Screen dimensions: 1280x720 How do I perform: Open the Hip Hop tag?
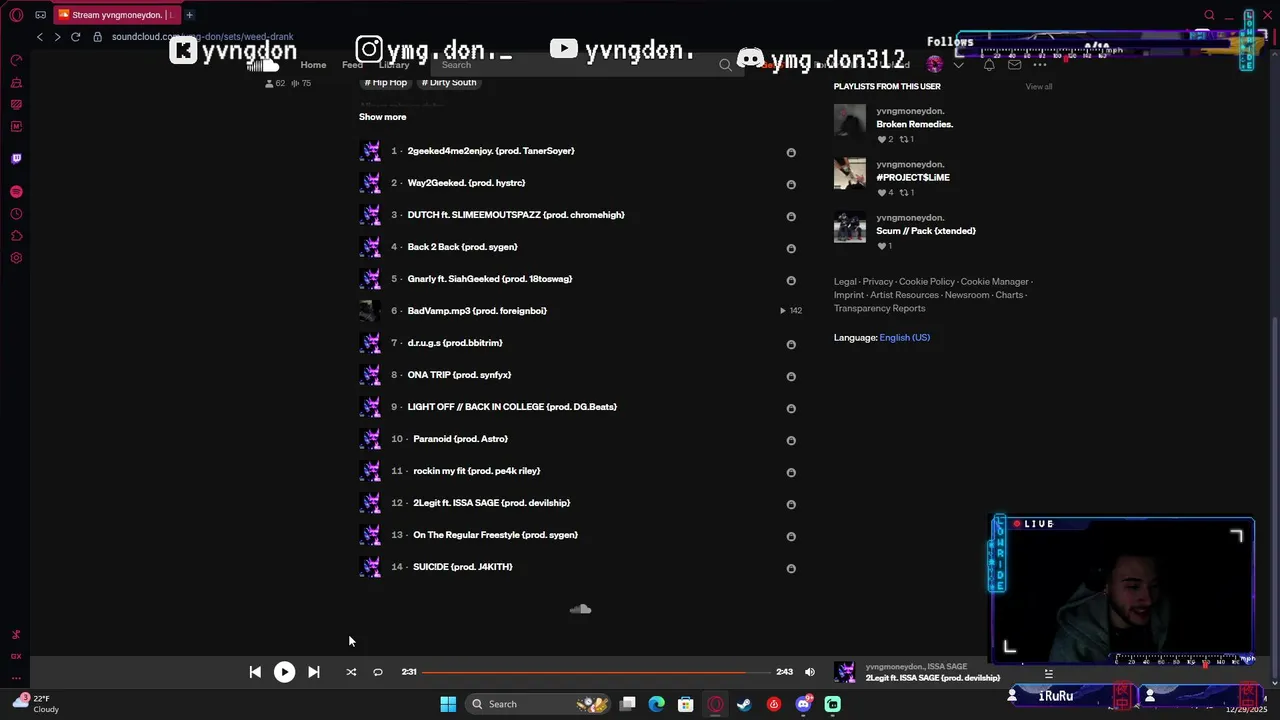click(386, 82)
